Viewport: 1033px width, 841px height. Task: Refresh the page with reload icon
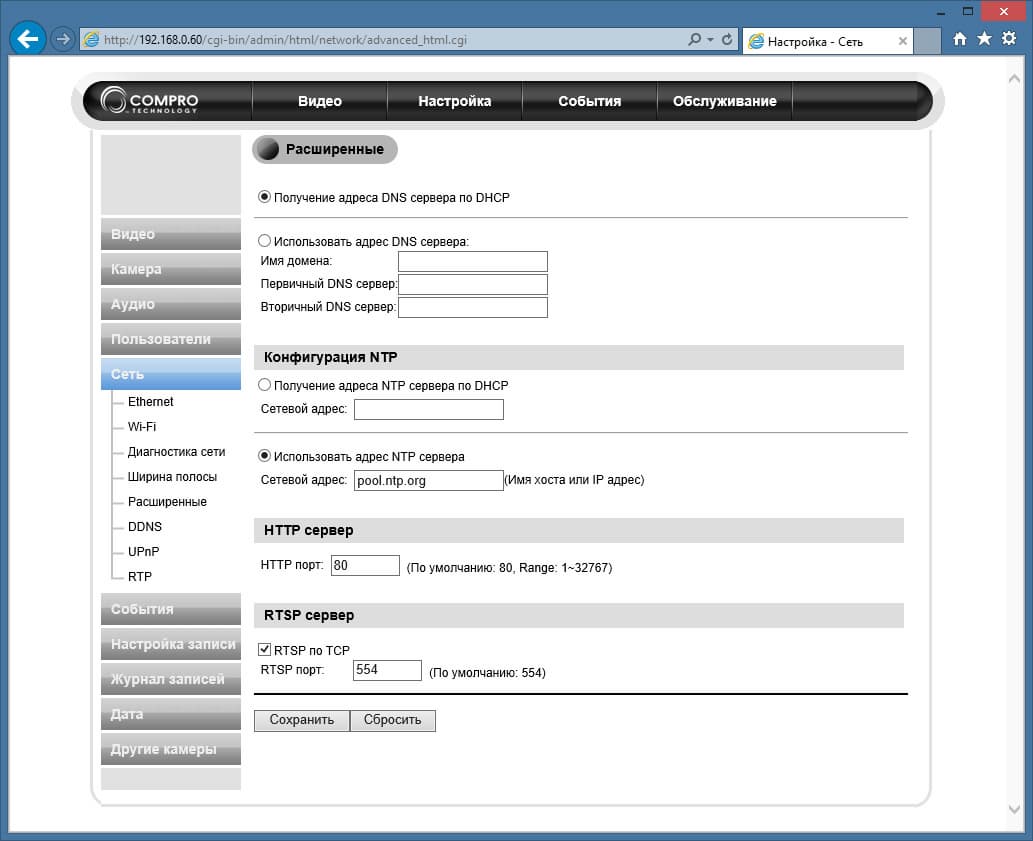pyautogui.click(x=727, y=40)
